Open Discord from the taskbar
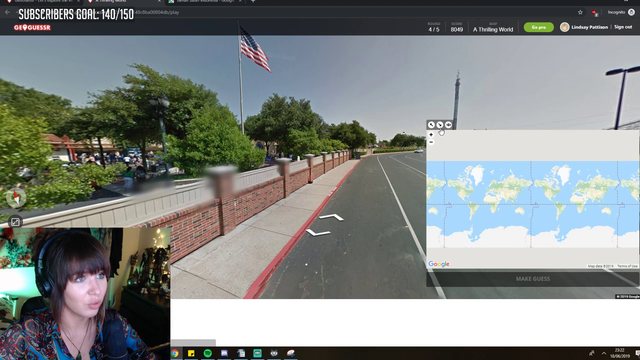 point(224,353)
